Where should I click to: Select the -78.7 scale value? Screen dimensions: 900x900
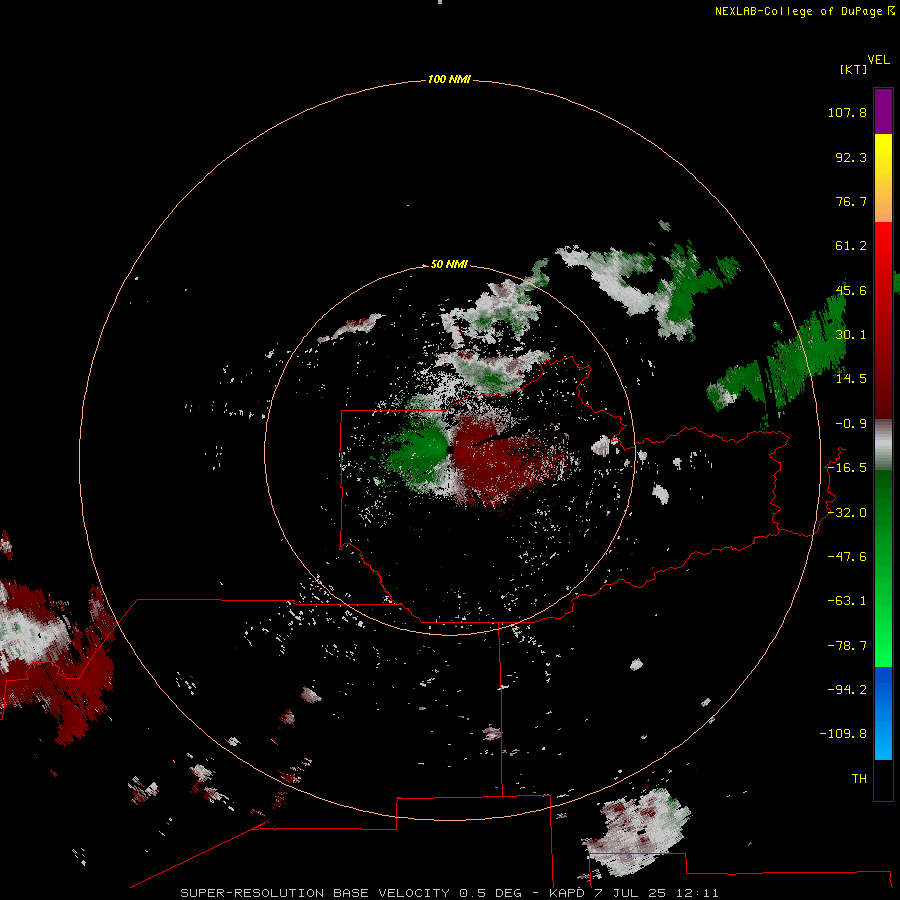[x=847, y=646]
